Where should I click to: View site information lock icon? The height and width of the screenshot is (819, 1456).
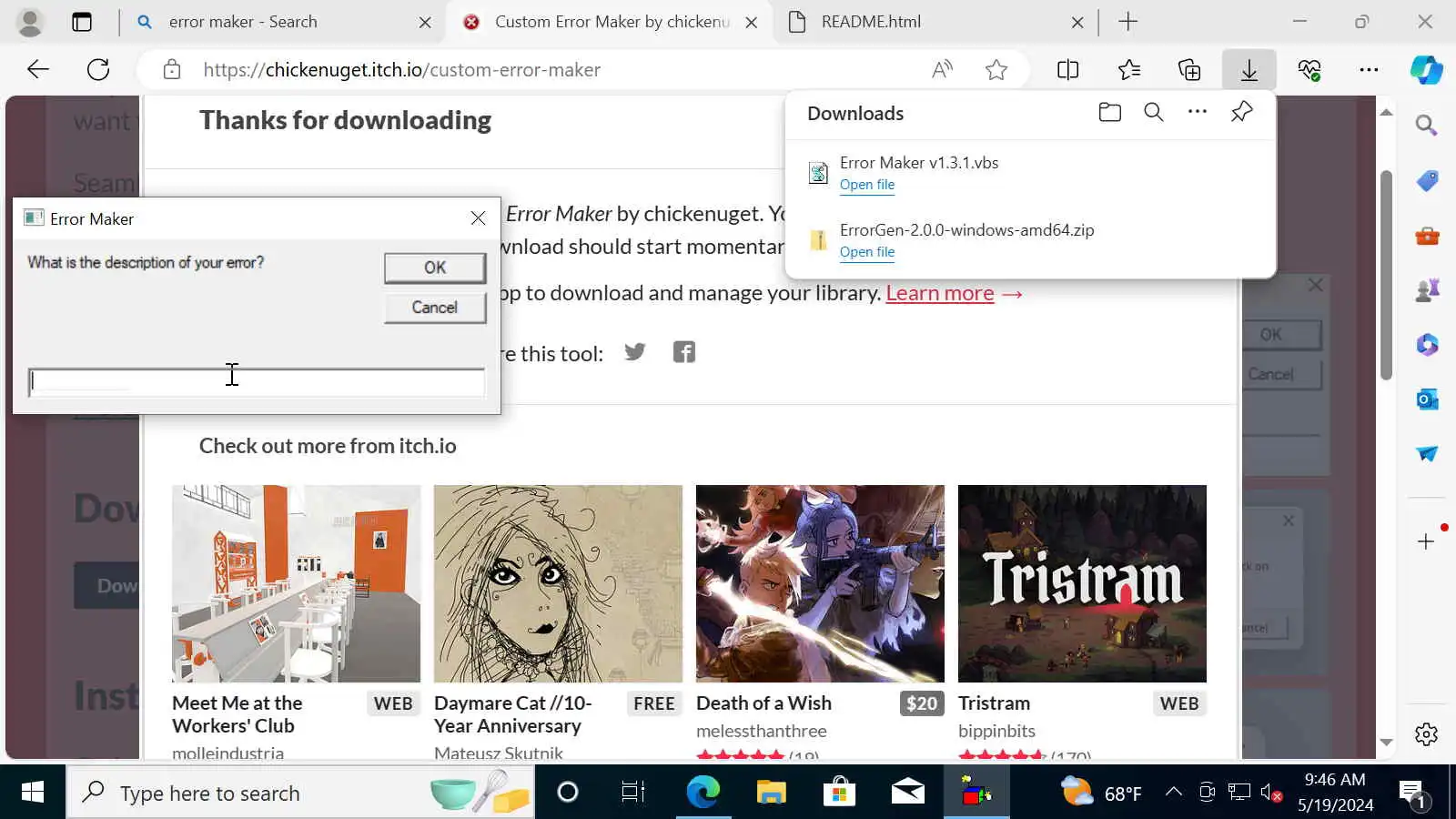172,70
